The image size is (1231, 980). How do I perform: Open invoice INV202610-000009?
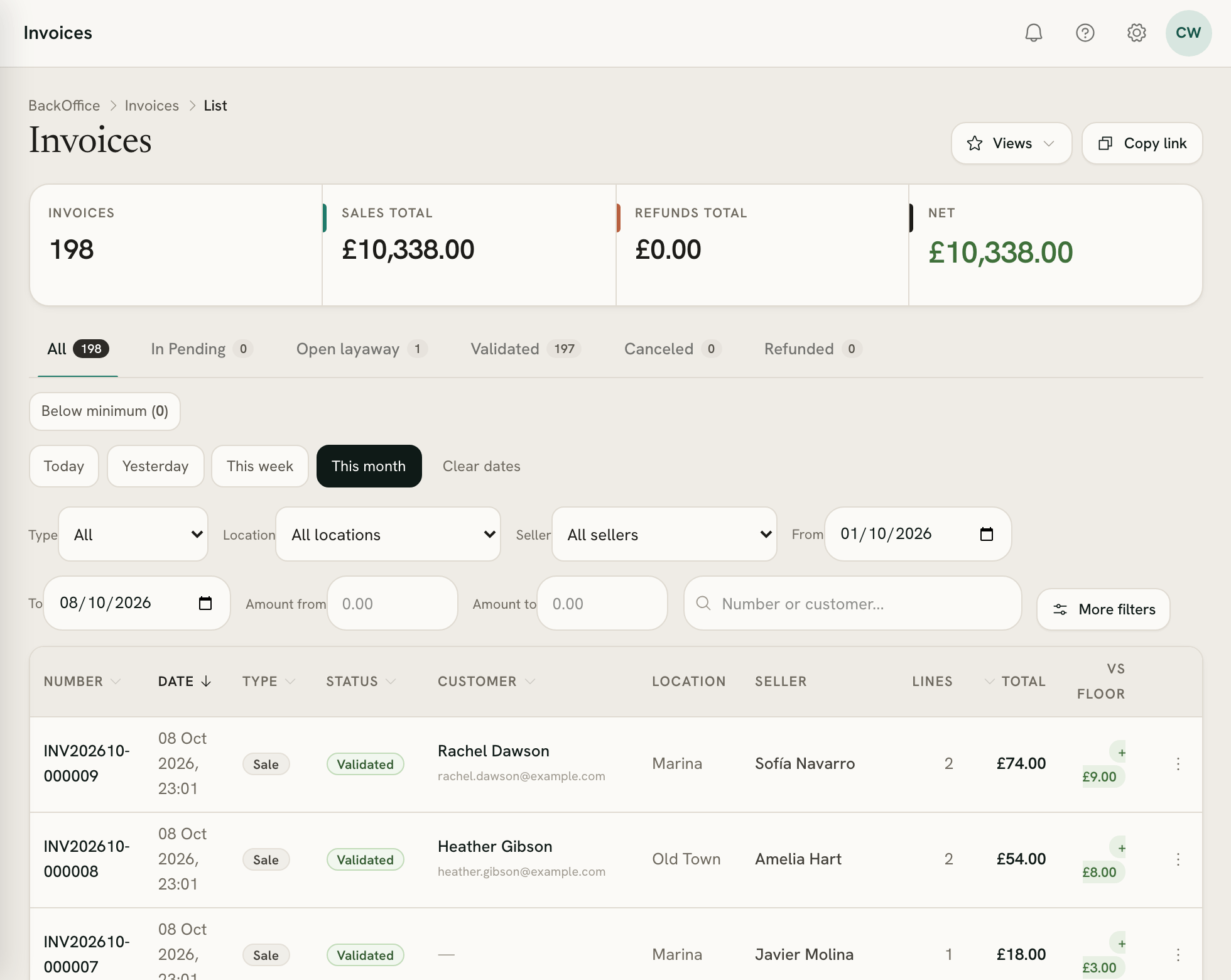point(87,763)
